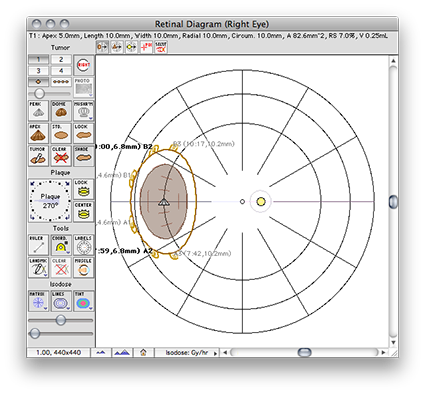The width and height of the screenshot is (425, 394).
Task: Click the zoom out small mountain button
Action: [101, 352]
